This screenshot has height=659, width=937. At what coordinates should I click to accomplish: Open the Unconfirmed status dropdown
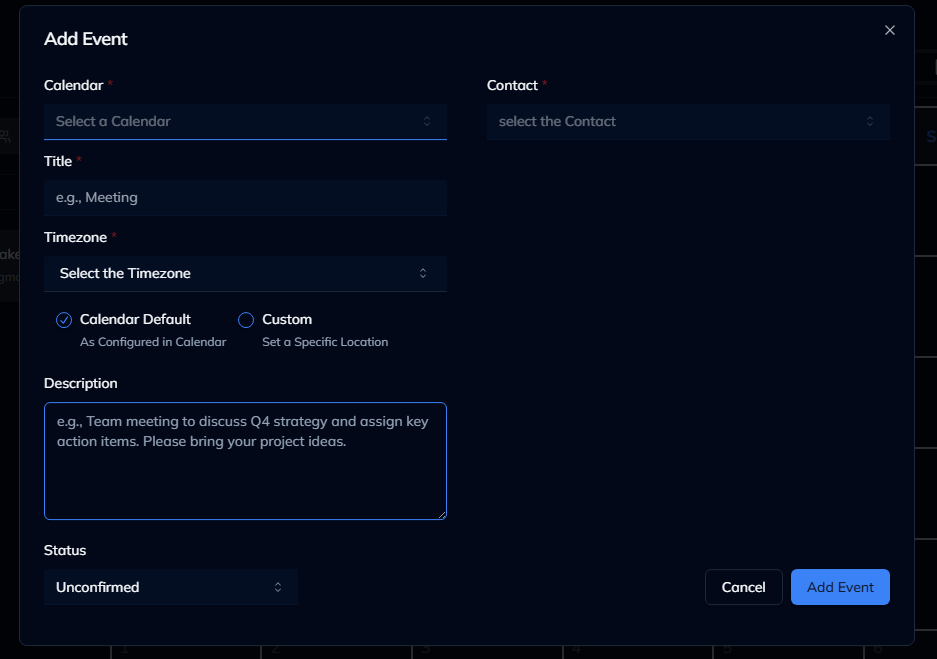tap(170, 587)
